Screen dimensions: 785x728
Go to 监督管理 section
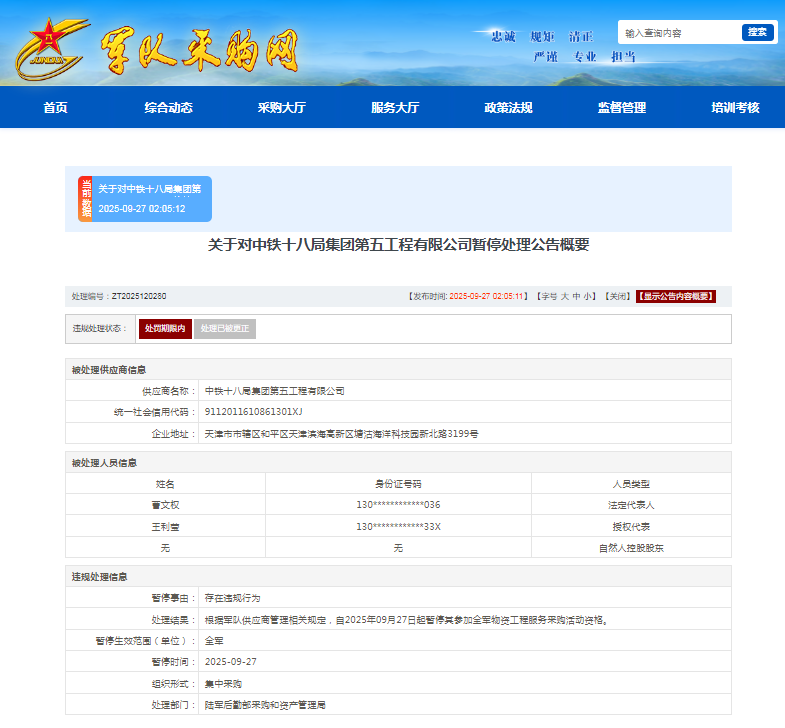(622, 108)
